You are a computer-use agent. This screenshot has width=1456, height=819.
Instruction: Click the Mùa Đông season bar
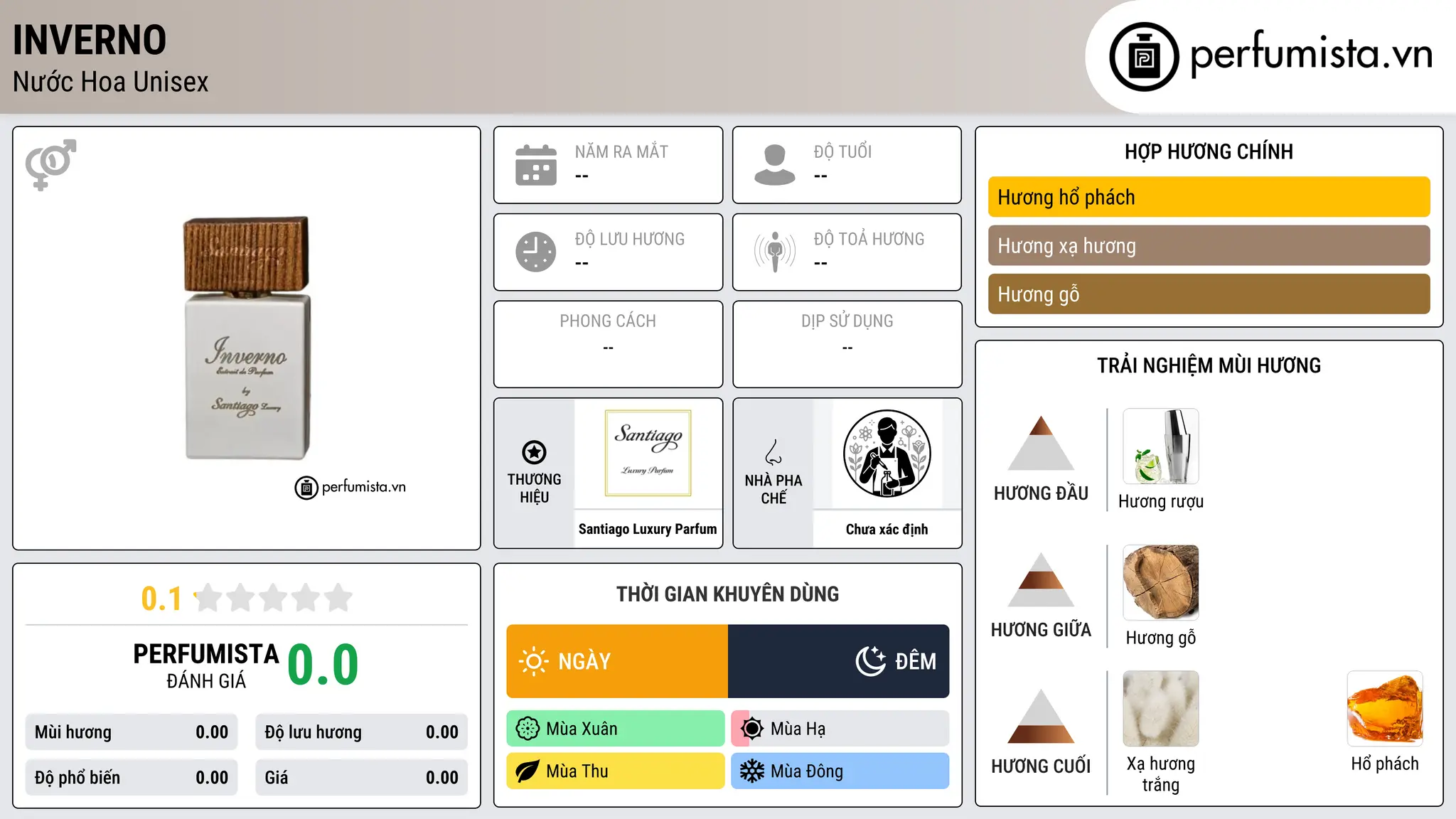click(x=840, y=771)
